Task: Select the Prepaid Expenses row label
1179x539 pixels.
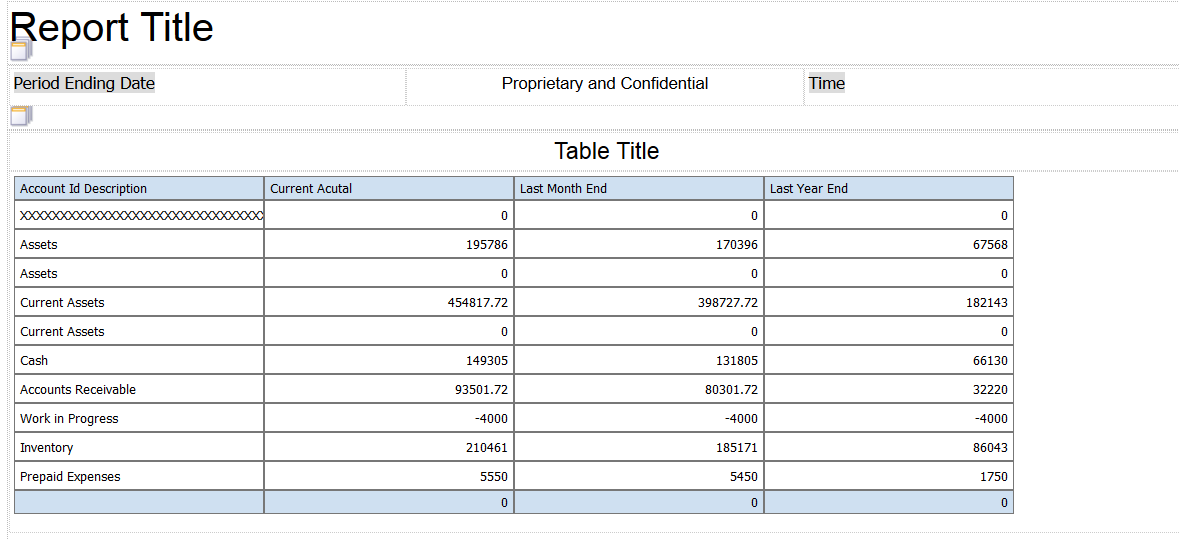Action: pos(70,477)
